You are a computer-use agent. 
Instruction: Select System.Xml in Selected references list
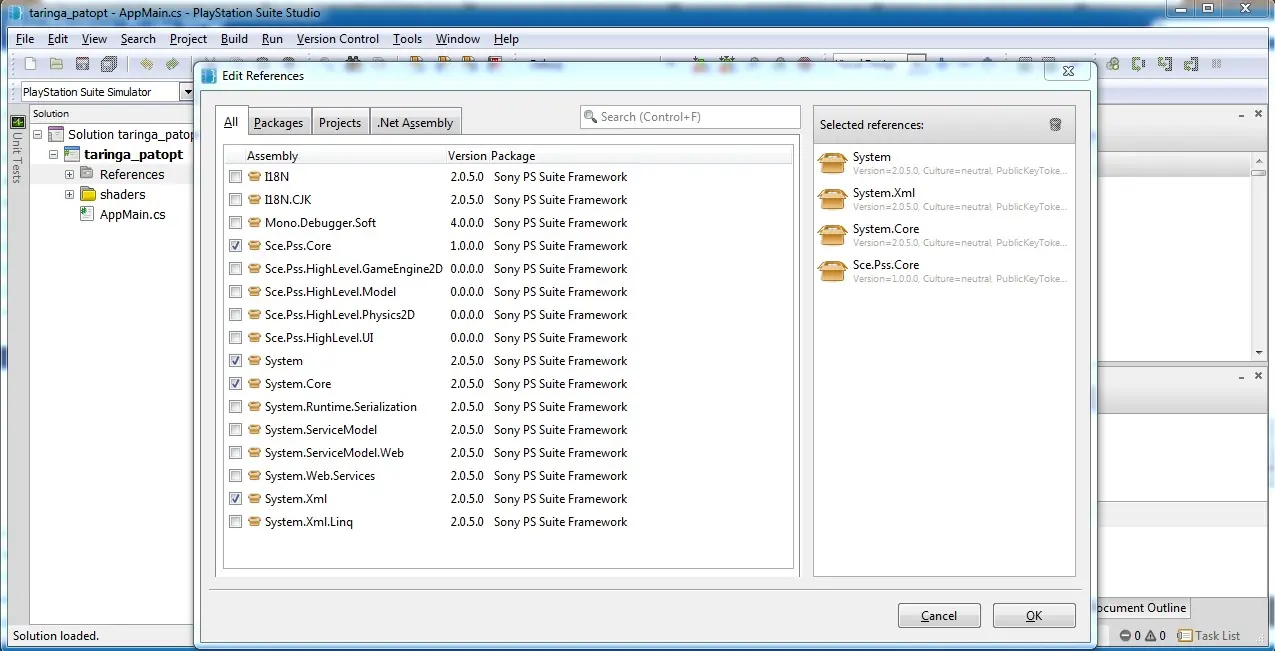point(944,199)
